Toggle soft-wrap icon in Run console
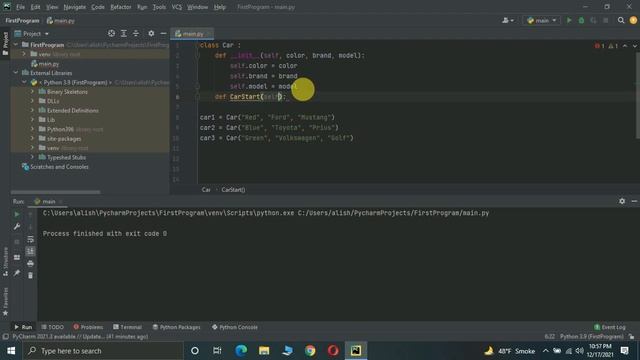This screenshot has height=360, width=640. (x=30, y=239)
